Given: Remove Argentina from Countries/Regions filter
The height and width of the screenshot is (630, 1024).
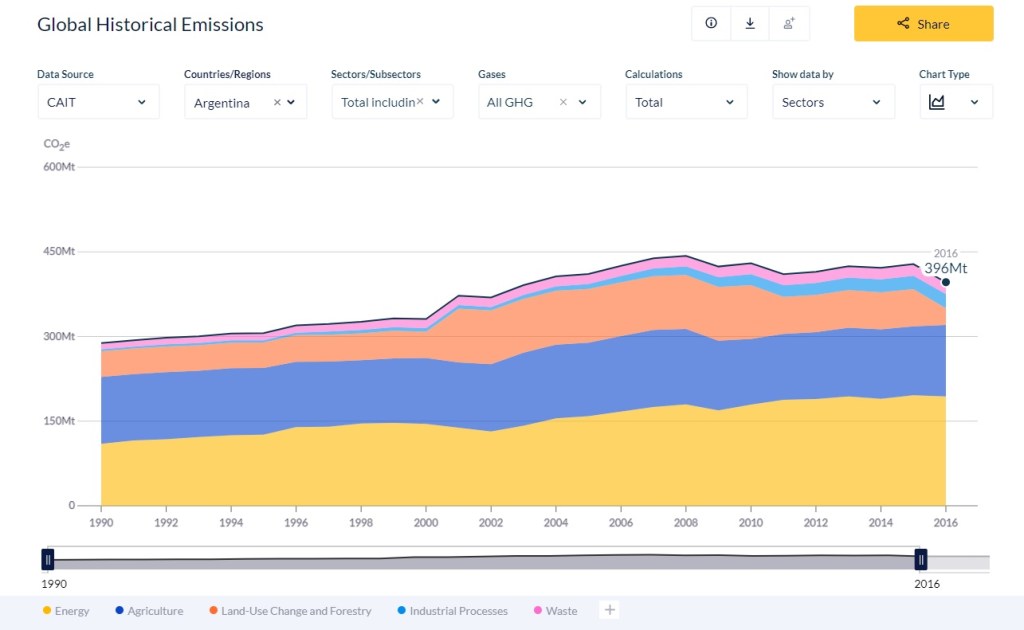Looking at the screenshot, I should (x=277, y=102).
